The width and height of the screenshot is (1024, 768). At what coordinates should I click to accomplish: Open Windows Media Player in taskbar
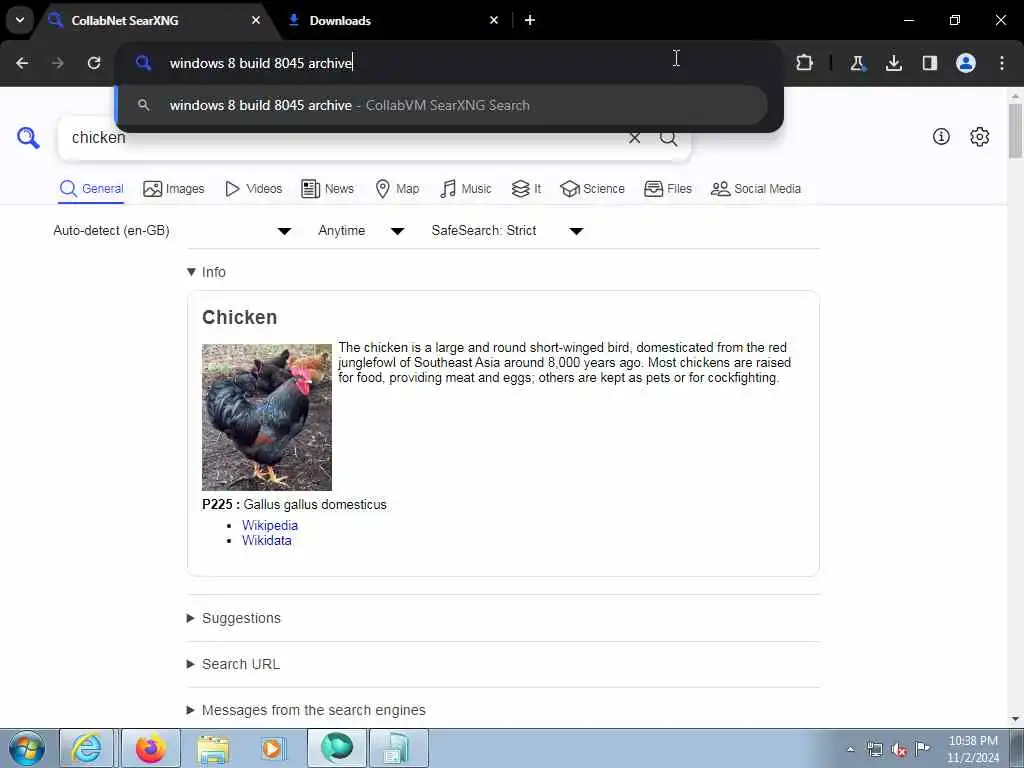[x=273, y=748]
